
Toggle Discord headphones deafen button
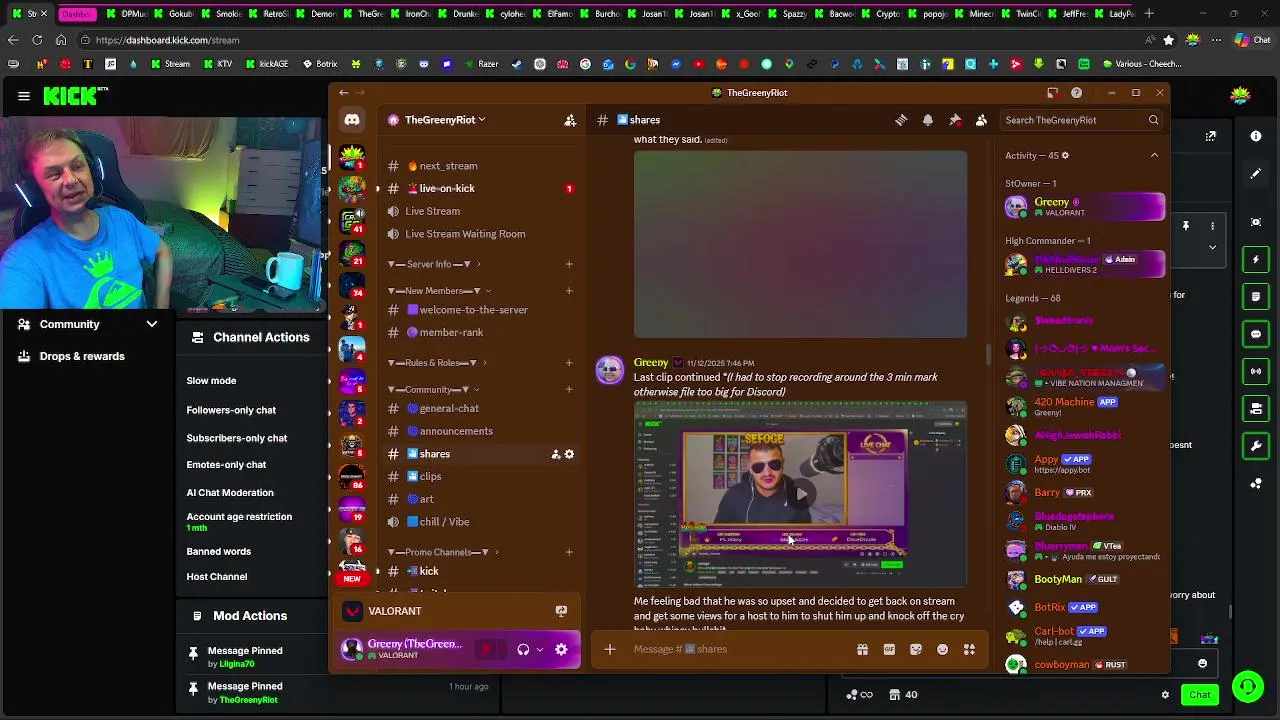522,649
